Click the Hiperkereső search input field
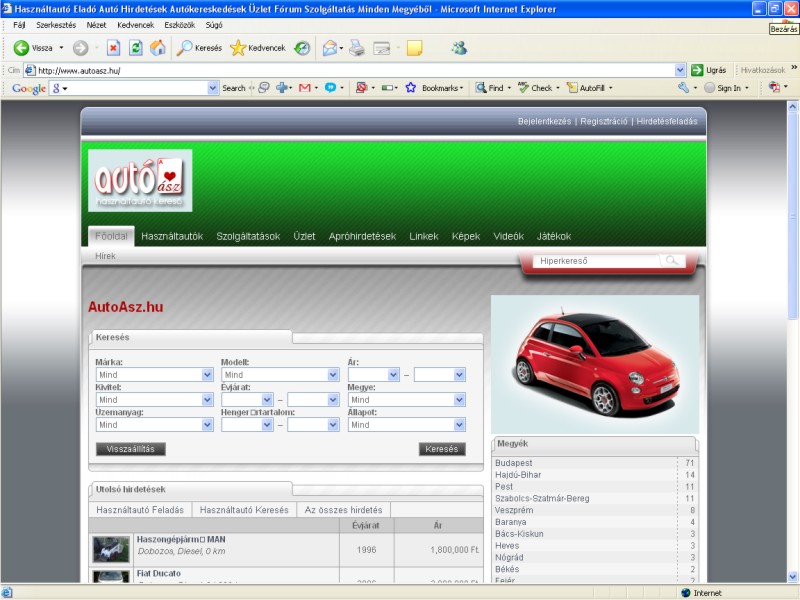 [595, 261]
